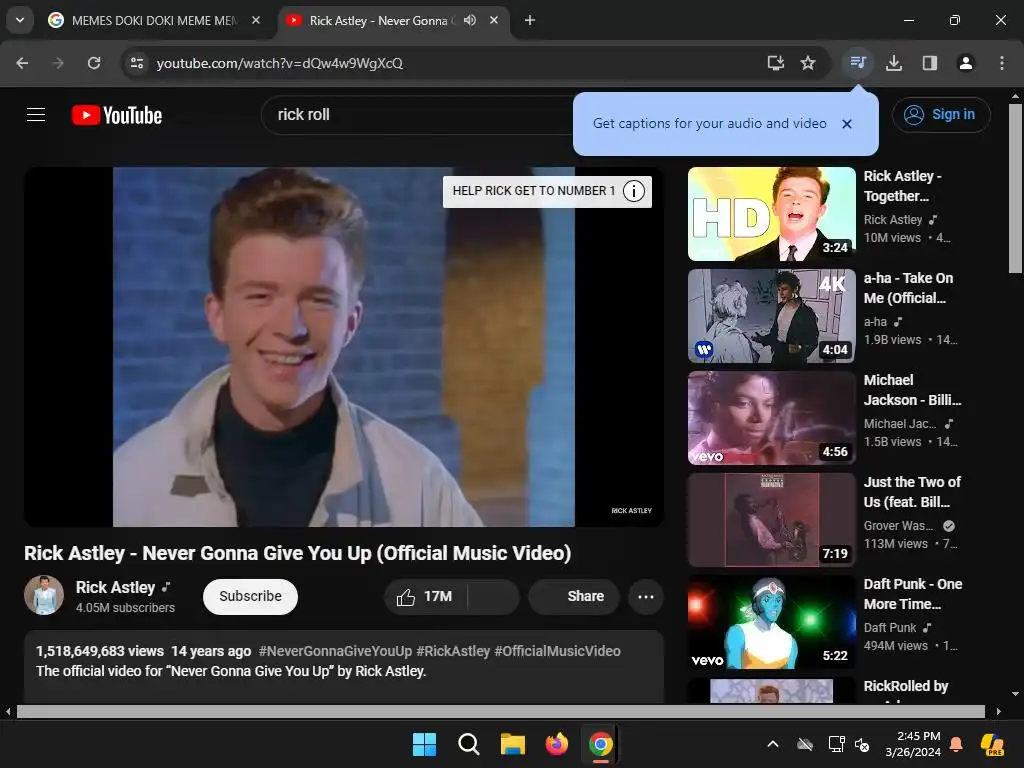This screenshot has height=768, width=1024.
Task: Subscribe to Rick Astley channel
Action: coord(250,596)
